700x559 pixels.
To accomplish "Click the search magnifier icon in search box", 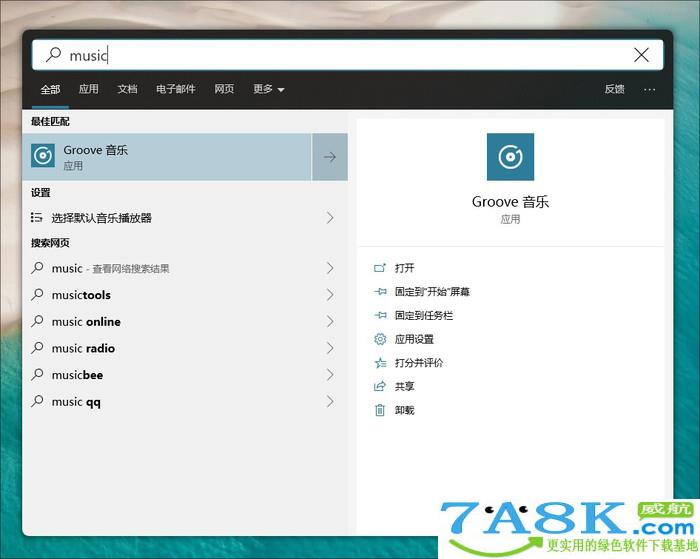I will 54,55.
